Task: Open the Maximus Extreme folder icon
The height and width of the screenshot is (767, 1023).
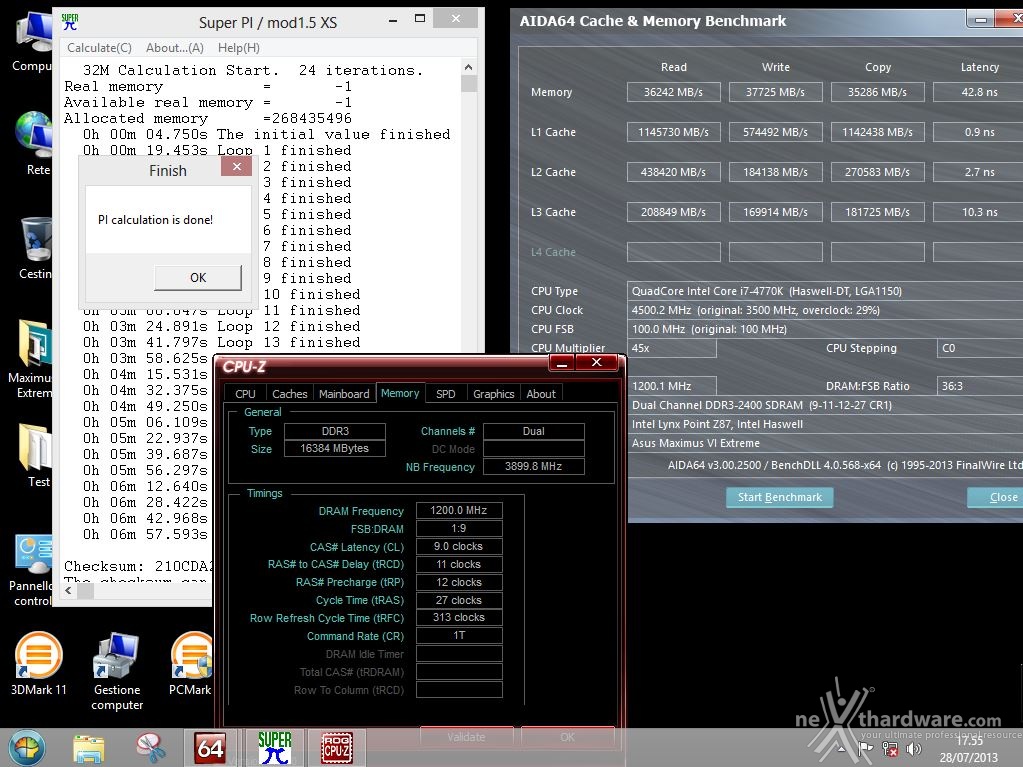Action: [x=30, y=359]
